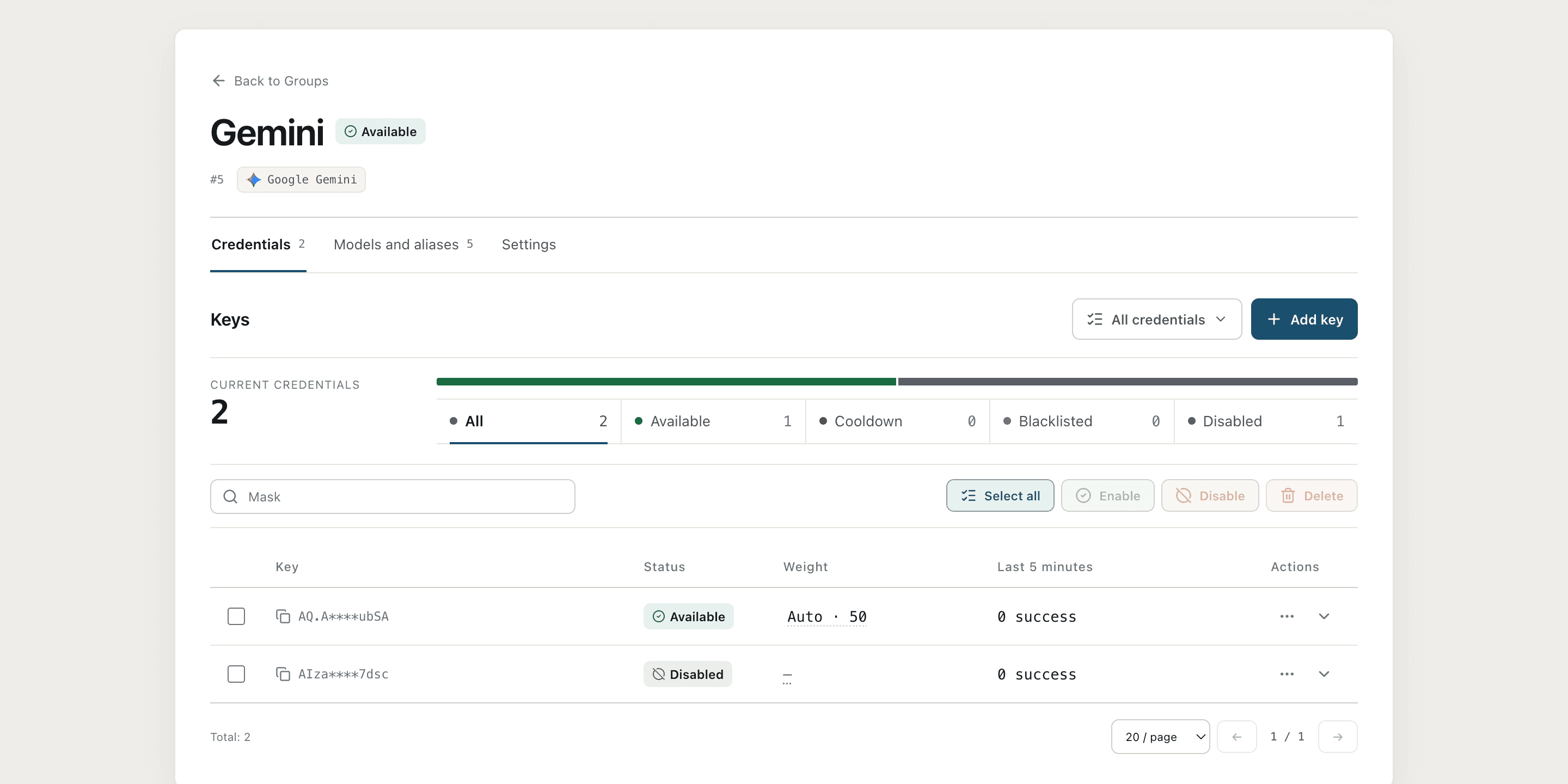Viewport: 1568px width, 784px height.
Task: Click the Available status badge for AQ.A****ubSA
Action: pos(688,616)
